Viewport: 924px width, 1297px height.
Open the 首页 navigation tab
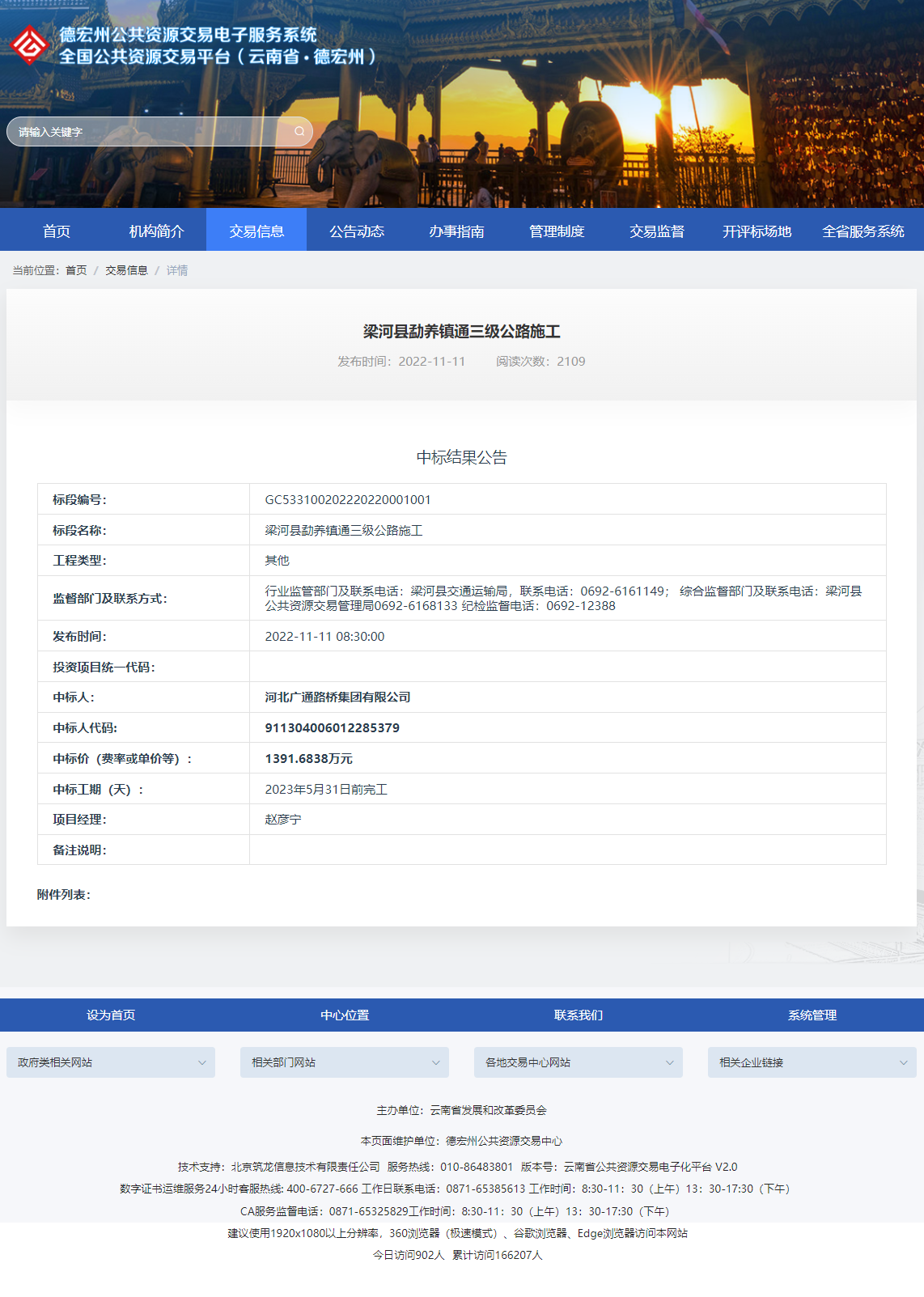pyautogui.click(x=57, y=231)
